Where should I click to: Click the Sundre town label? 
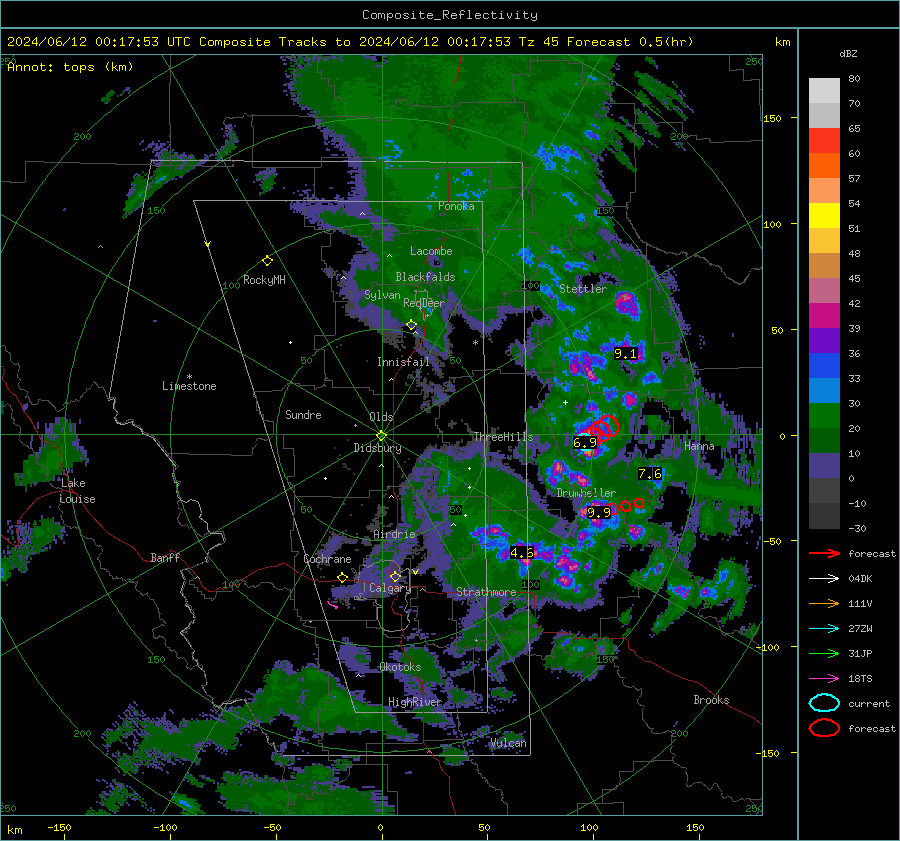coord(303,415)
